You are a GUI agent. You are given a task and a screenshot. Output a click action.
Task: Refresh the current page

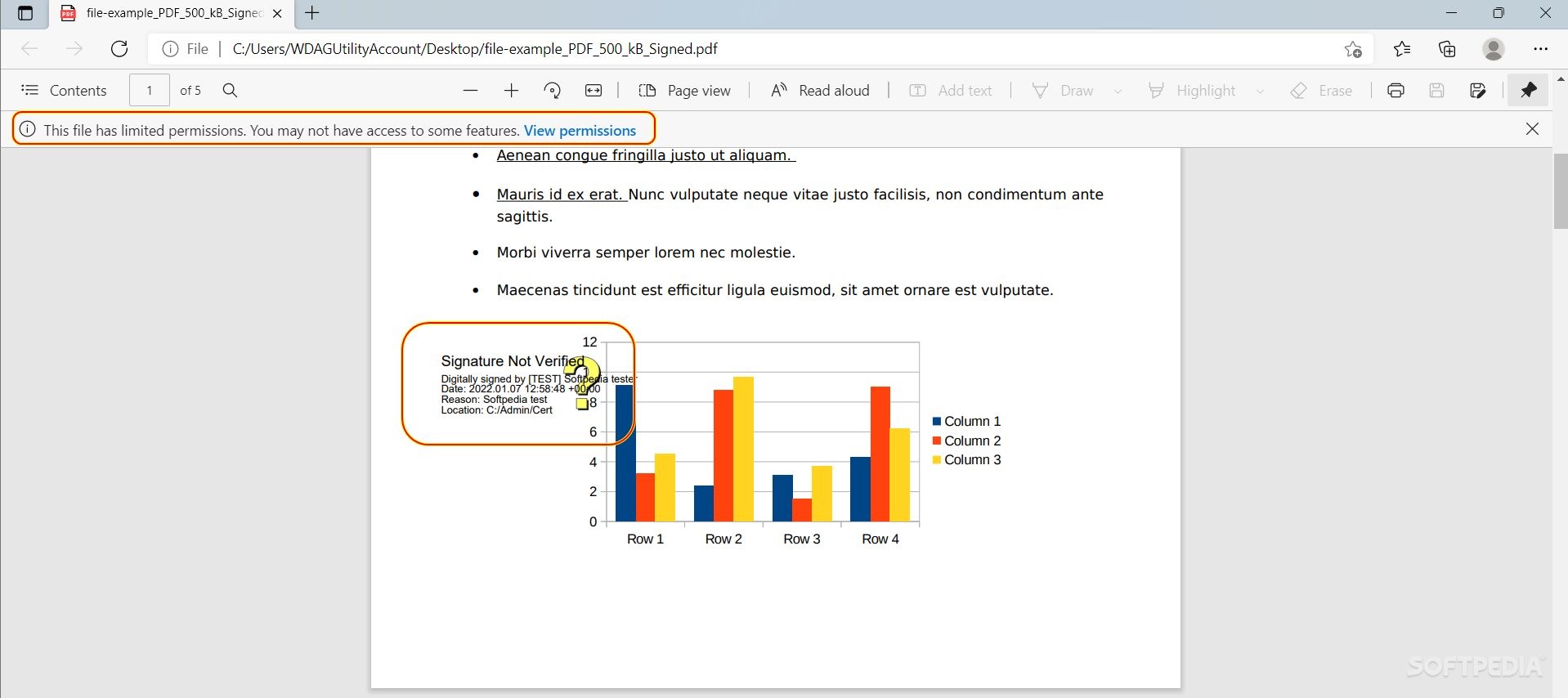click(x=119, y=48)
